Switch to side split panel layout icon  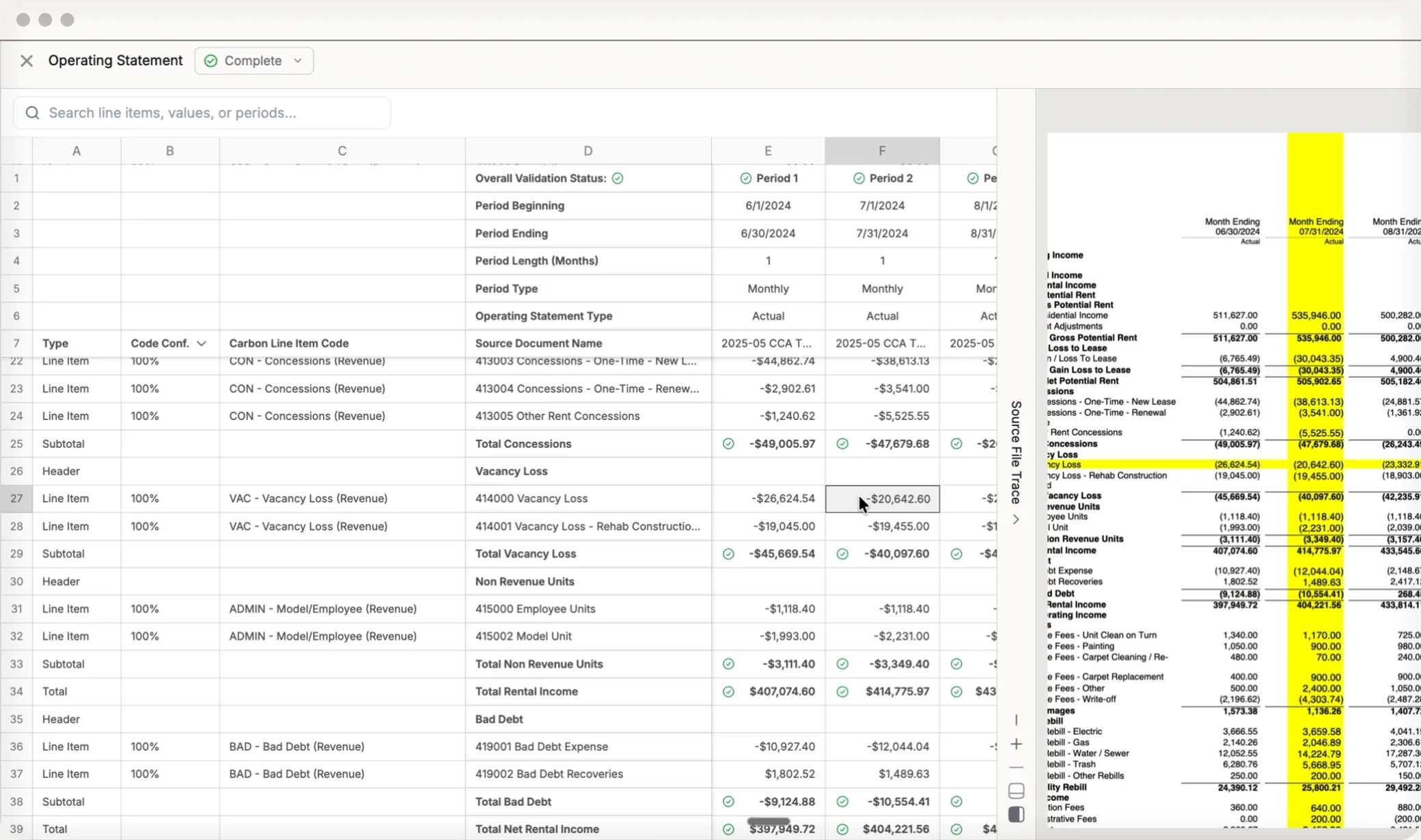pyautogui.click(x=1016, y=814)
